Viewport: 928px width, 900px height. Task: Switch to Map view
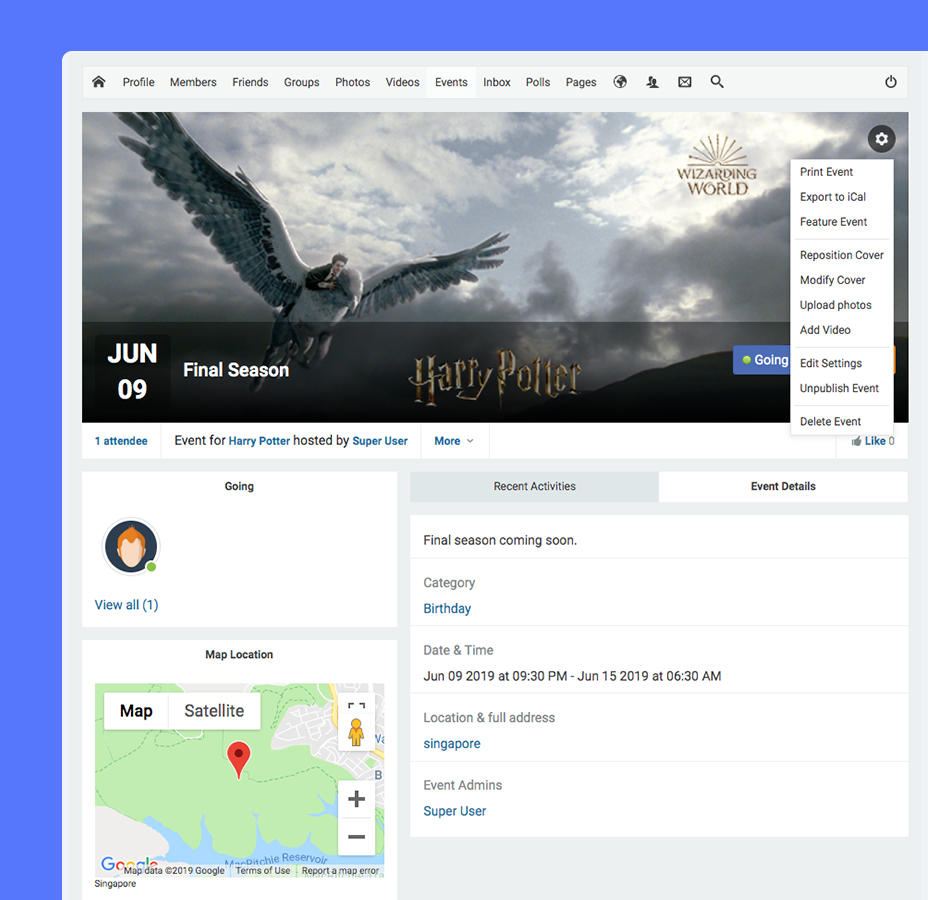click(136, 711)
